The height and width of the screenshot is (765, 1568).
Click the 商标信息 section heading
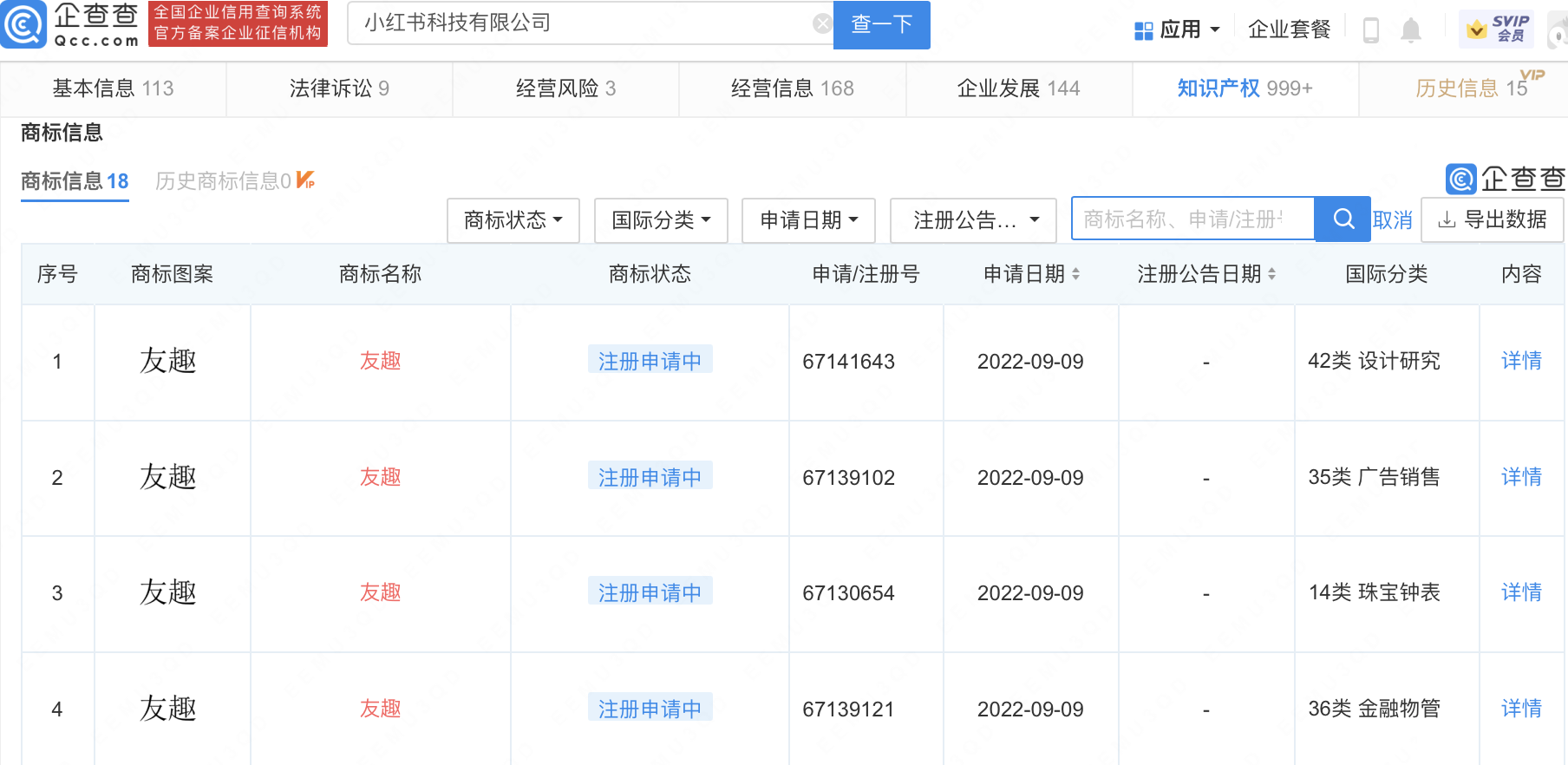(x=62, y=133)
